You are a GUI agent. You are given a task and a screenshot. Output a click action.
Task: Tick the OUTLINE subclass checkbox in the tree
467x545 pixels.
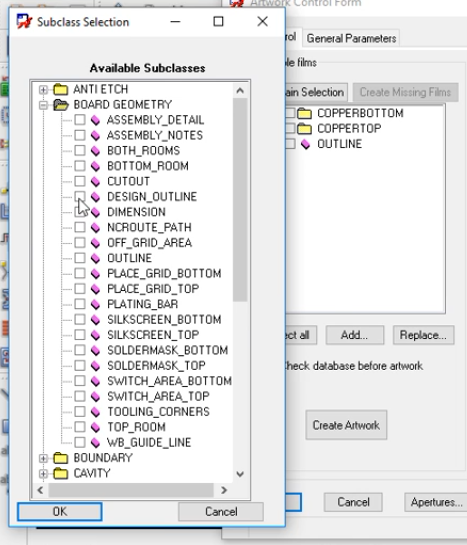coord(80,258)
